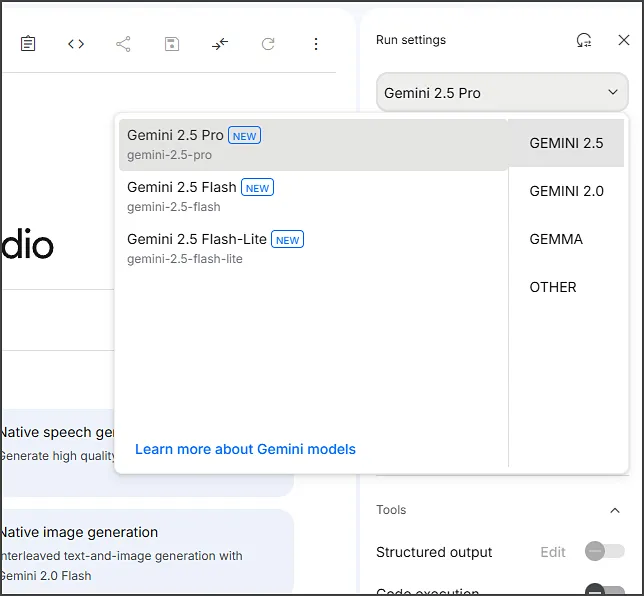Close the Run settings panel
Image resolution: width=644 pixels, height=596 pixels.
click(x=623, y=40)
